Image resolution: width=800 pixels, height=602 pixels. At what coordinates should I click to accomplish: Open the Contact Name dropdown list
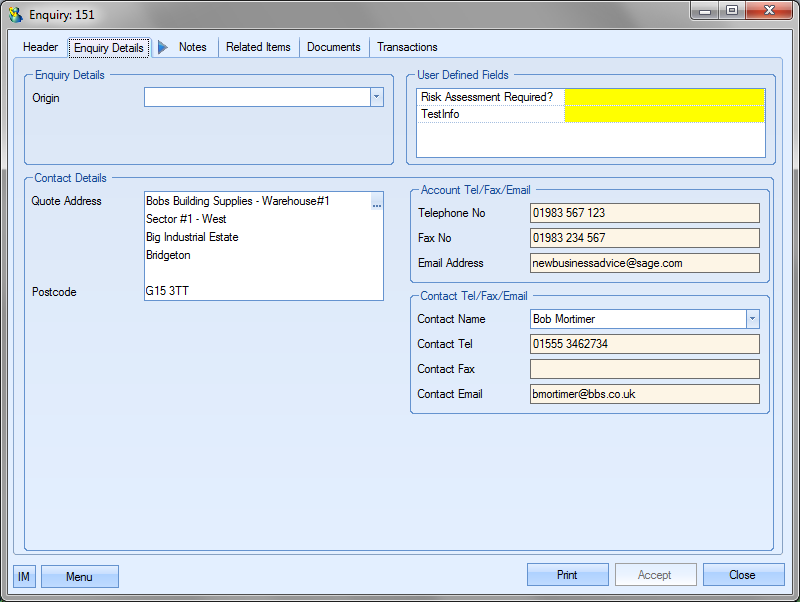(x=752, y=319)
